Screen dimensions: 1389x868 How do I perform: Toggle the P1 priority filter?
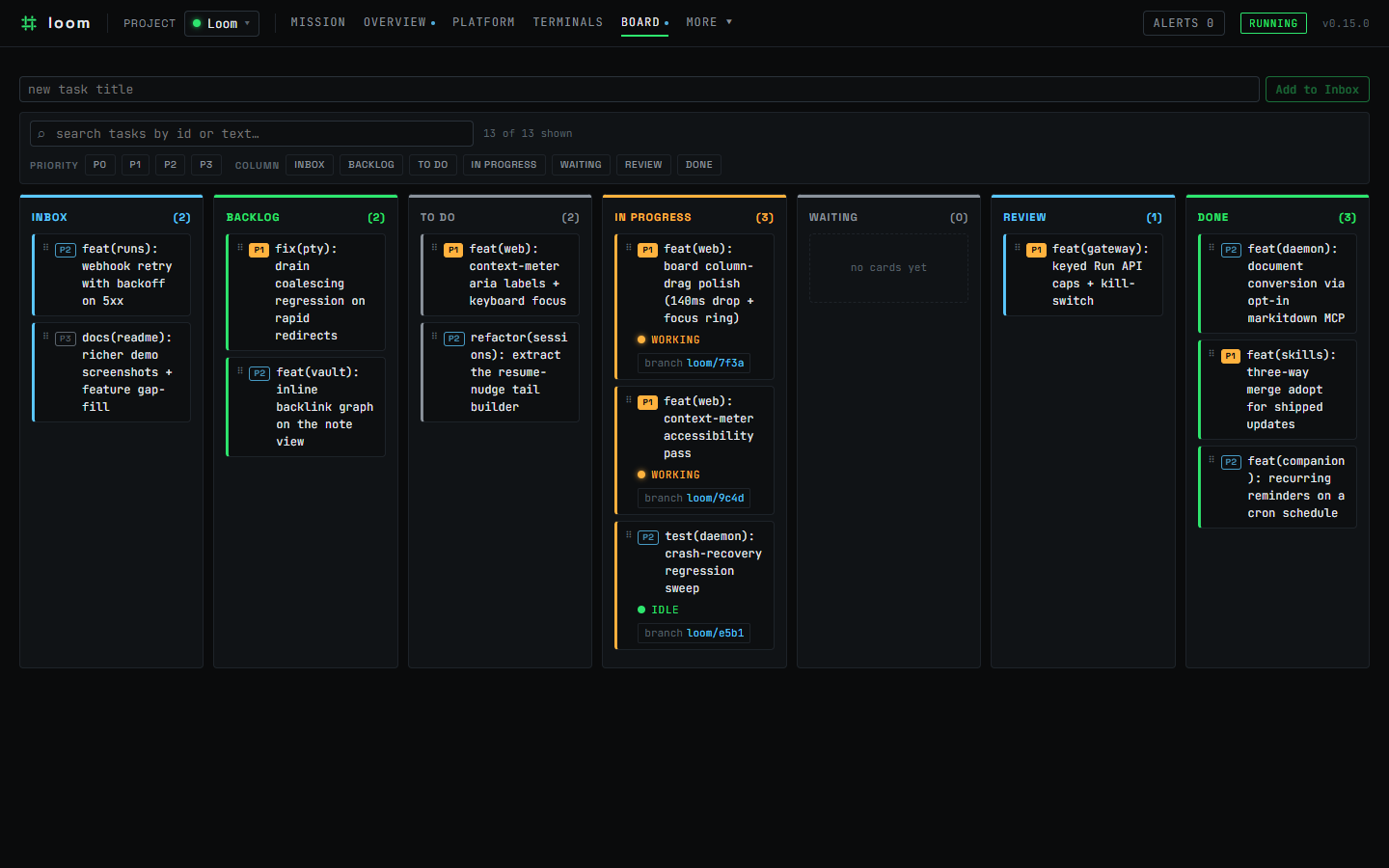coord(135,165)
